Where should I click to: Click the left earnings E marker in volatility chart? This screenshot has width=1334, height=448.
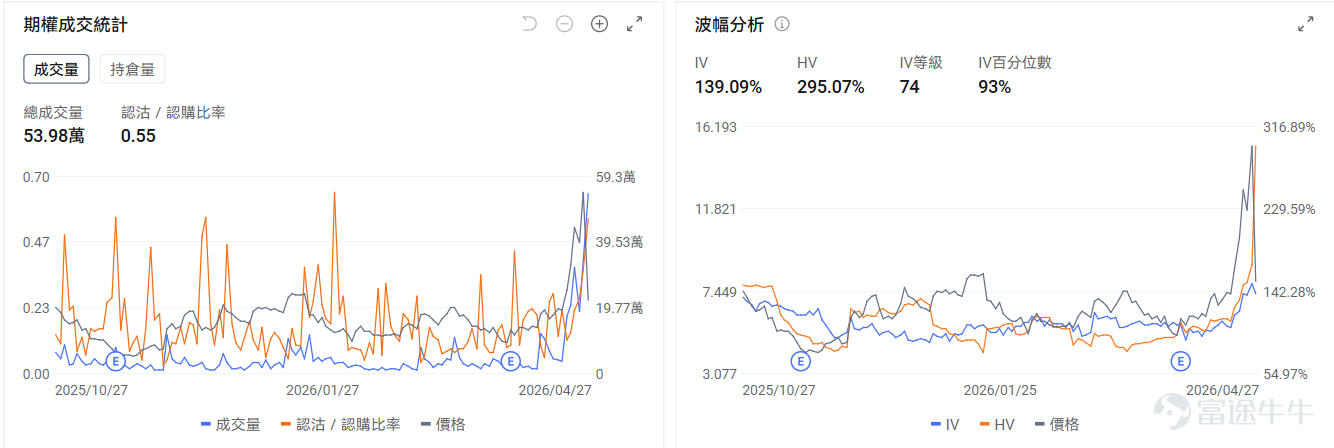pos(800,360)
